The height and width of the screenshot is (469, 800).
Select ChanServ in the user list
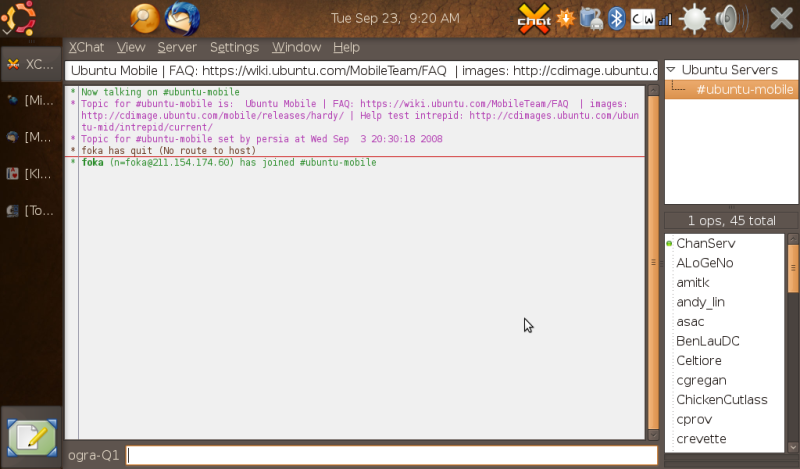click(706, 243)
